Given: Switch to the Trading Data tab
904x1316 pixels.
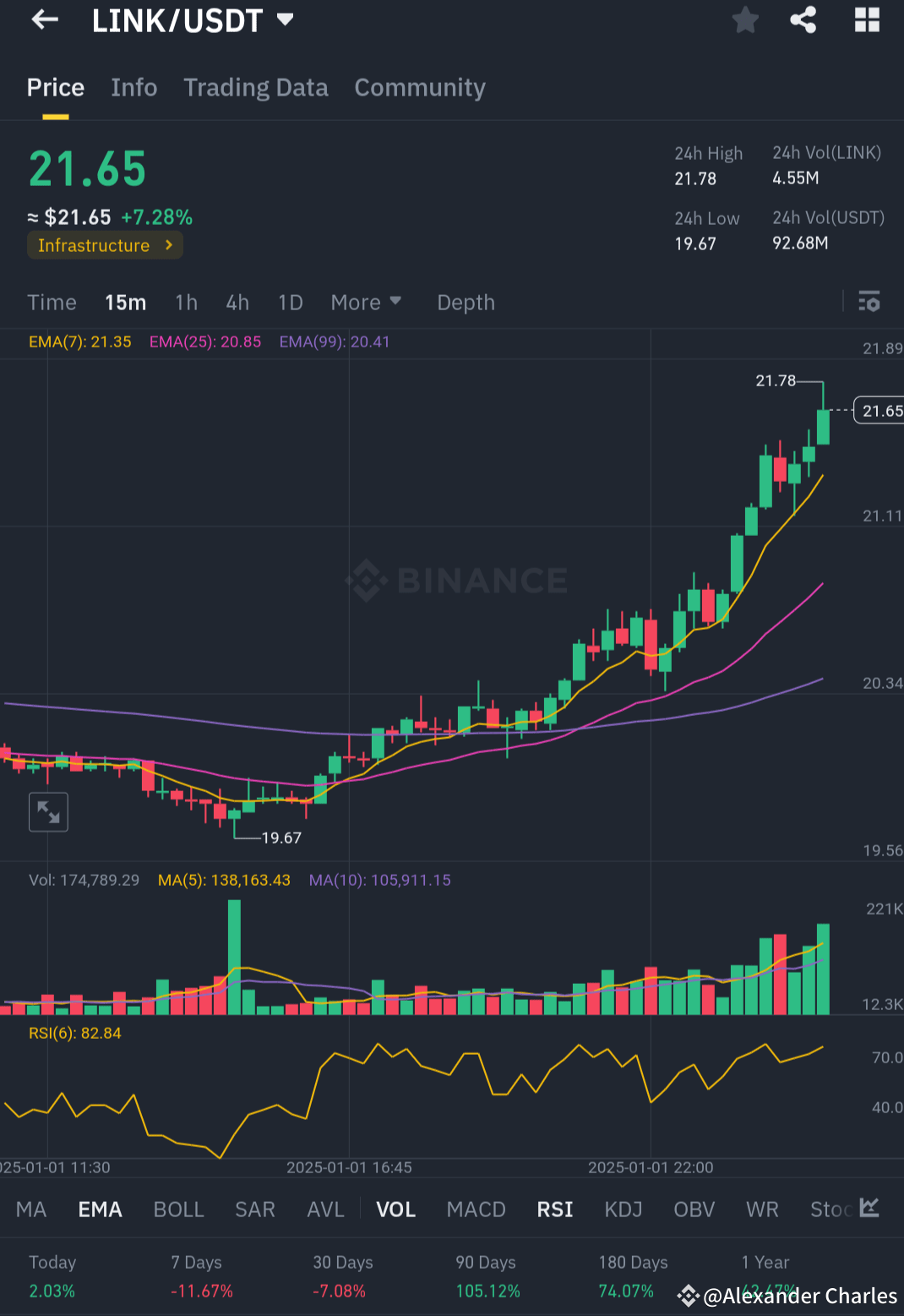Looking at the screenshot, I should click(256, 87).
